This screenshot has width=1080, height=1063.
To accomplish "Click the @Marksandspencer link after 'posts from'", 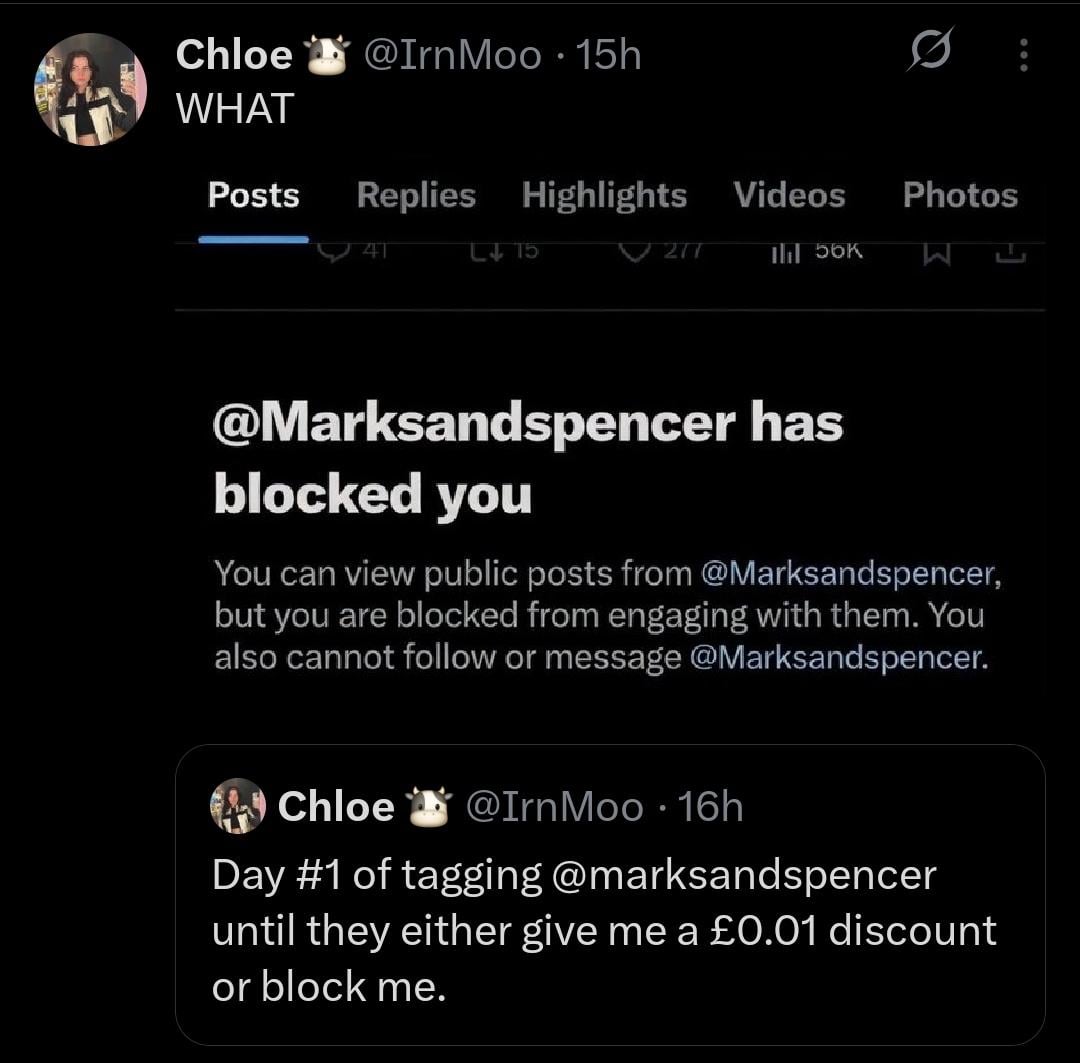I will (849, 573).
